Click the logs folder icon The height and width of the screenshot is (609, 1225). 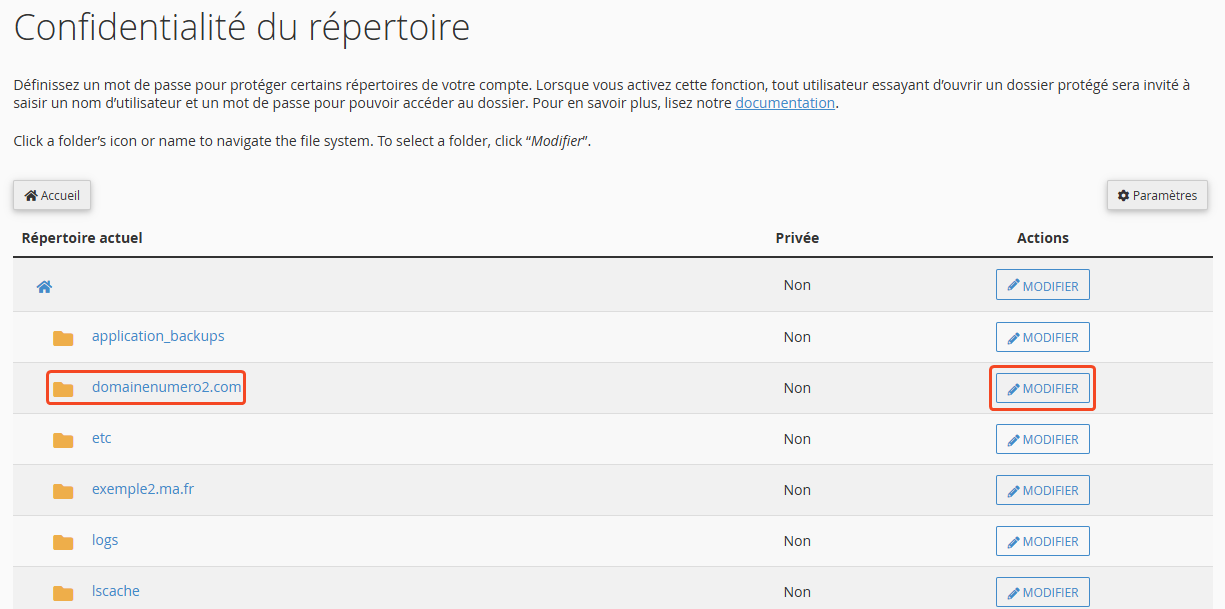[x=63, y=541]
